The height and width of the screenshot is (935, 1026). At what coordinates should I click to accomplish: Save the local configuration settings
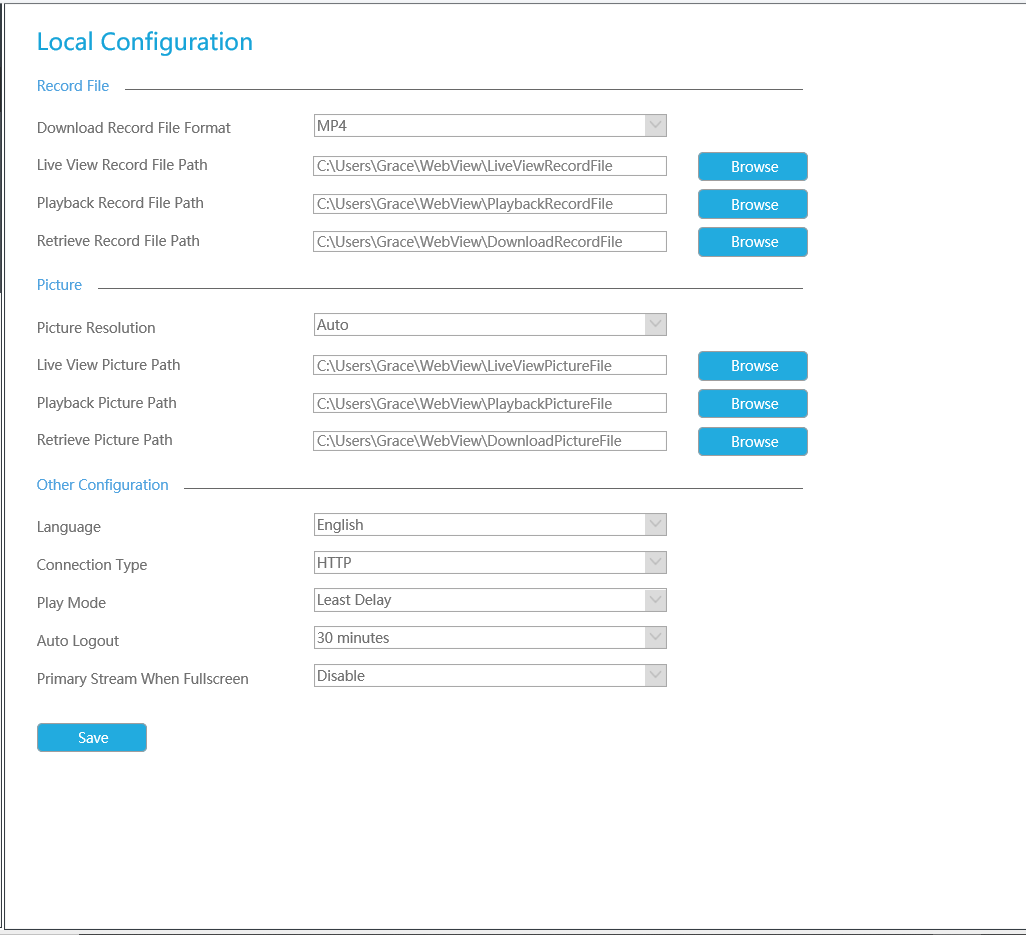91,737
